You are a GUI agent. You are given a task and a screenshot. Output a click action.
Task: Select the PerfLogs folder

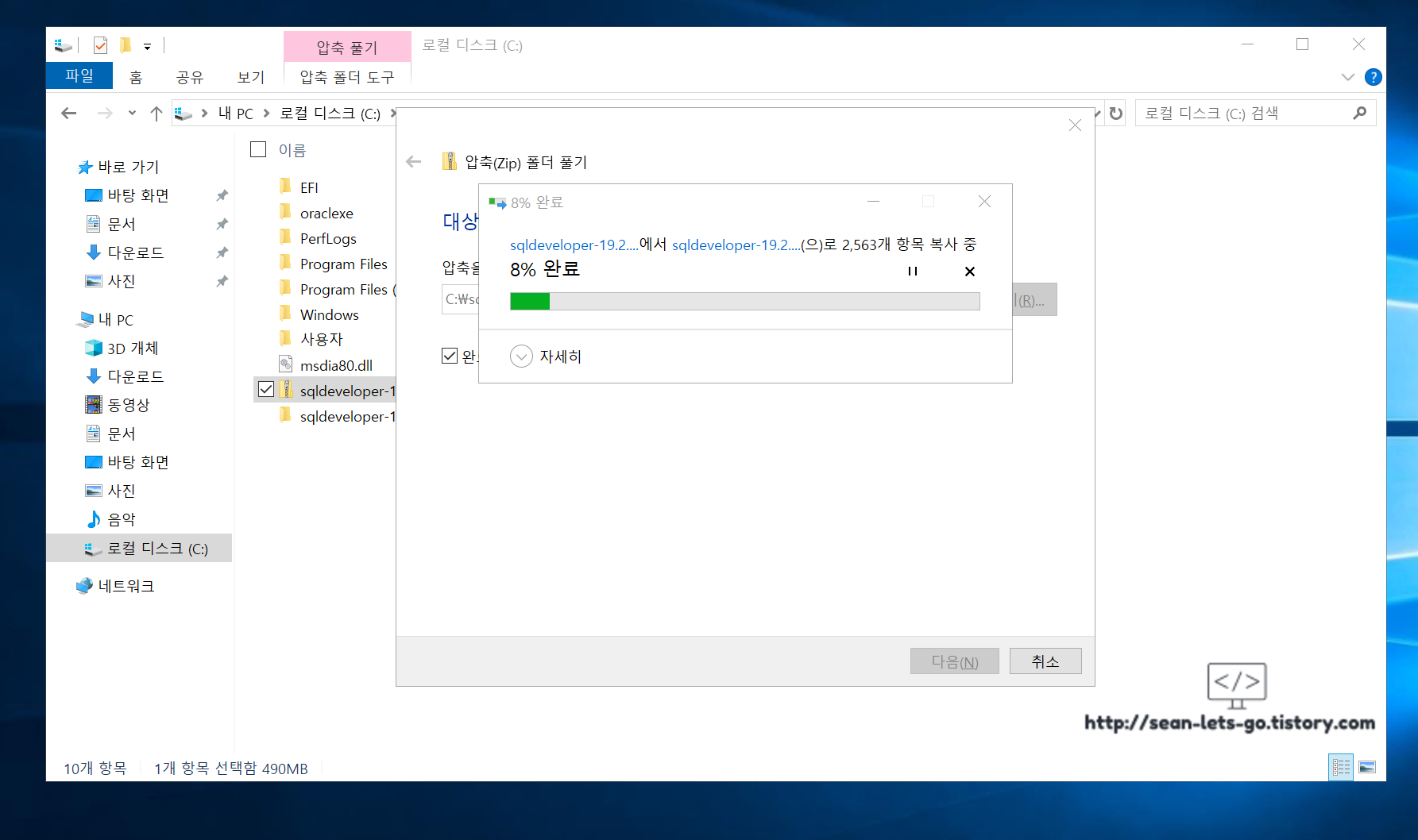click(x=327, y=238)
